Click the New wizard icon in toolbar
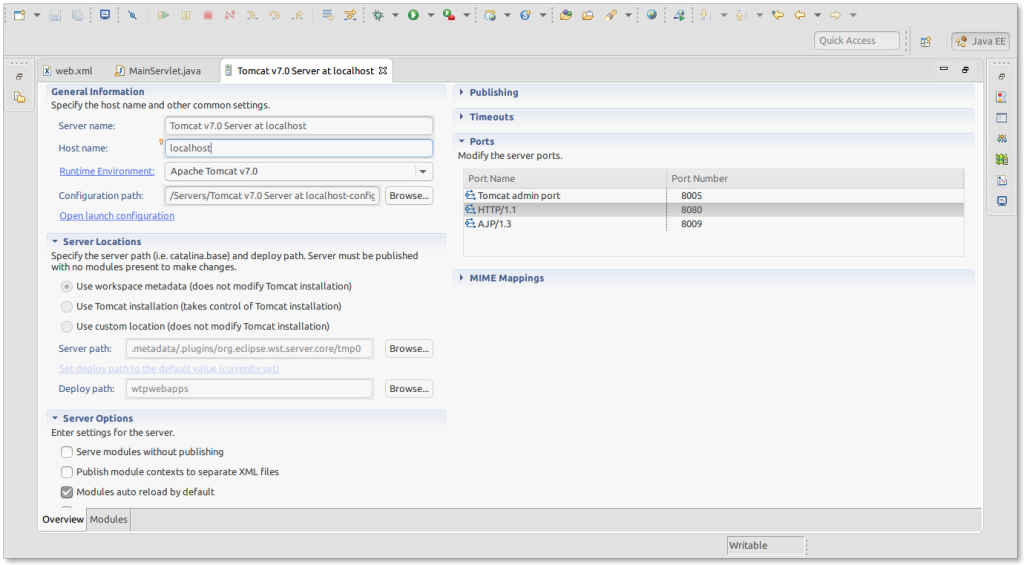Viewport: 1024px width, 565px height. pos(20,15)
